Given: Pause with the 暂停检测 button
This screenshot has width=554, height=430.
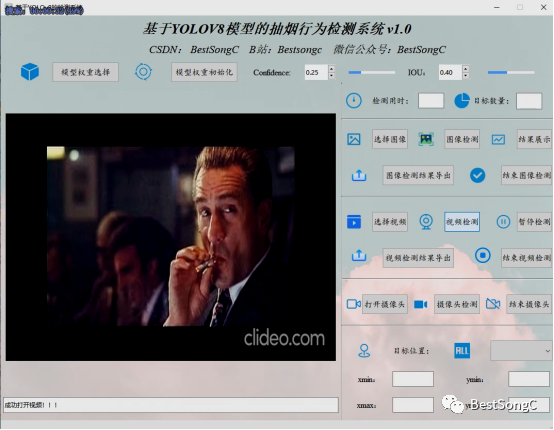Looking at the screenshot, I should coord(534,222).
